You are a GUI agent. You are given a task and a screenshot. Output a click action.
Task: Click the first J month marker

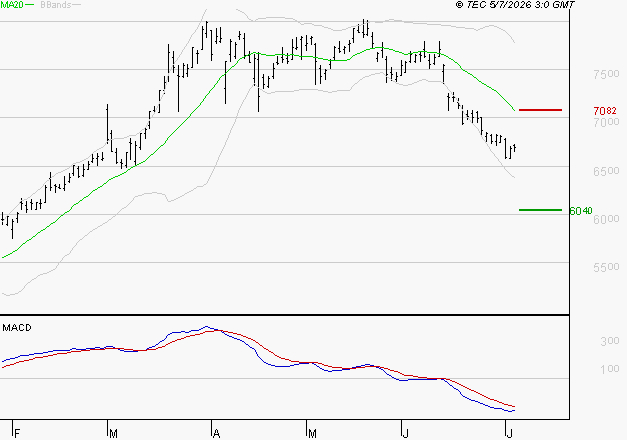click(x=406, y=433)
